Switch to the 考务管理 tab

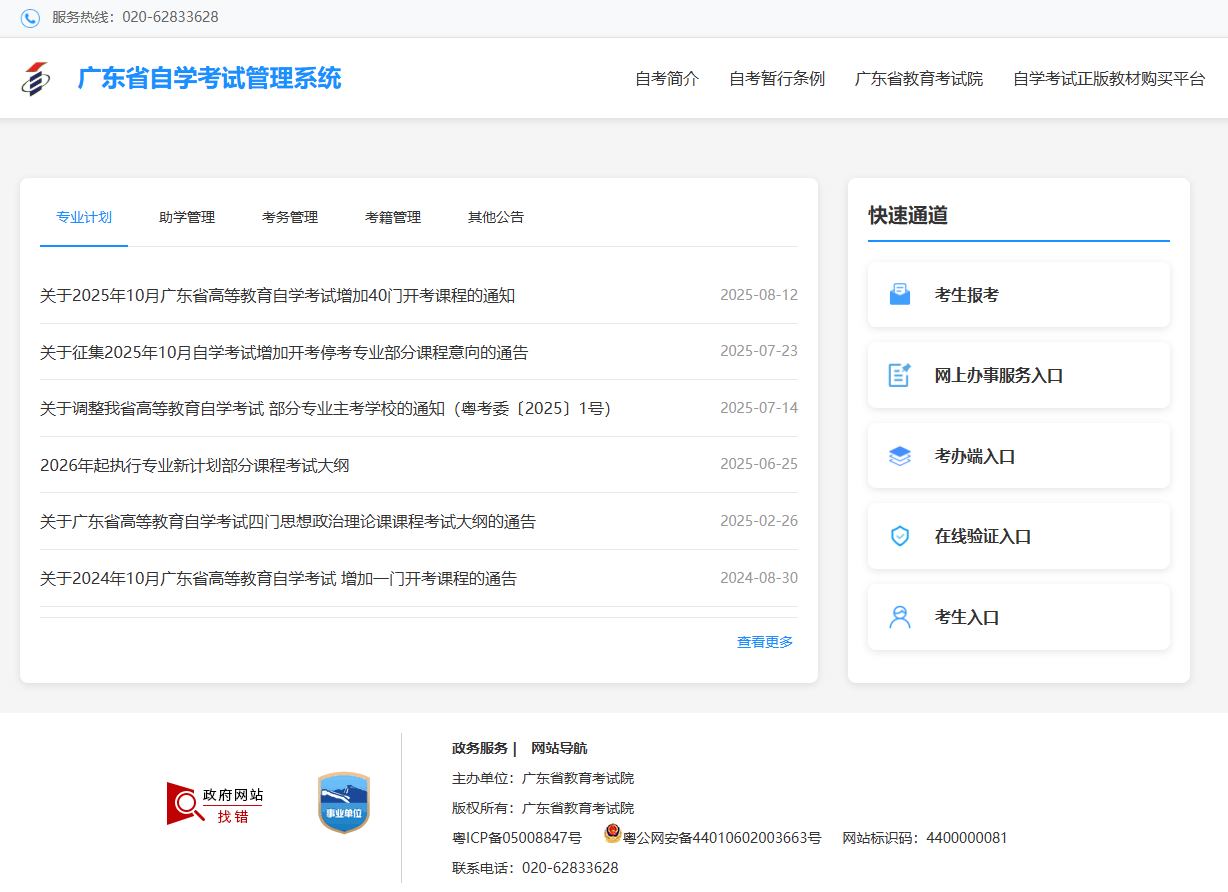290,217
